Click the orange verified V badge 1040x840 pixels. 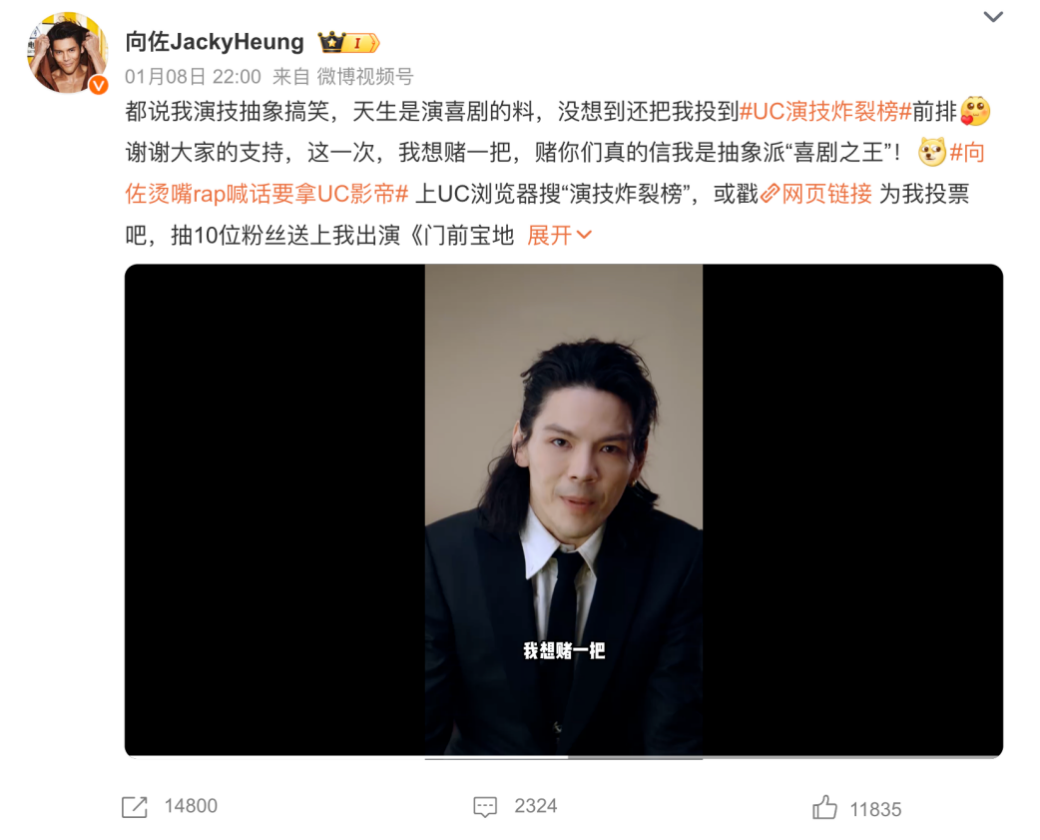coord(99,85)
